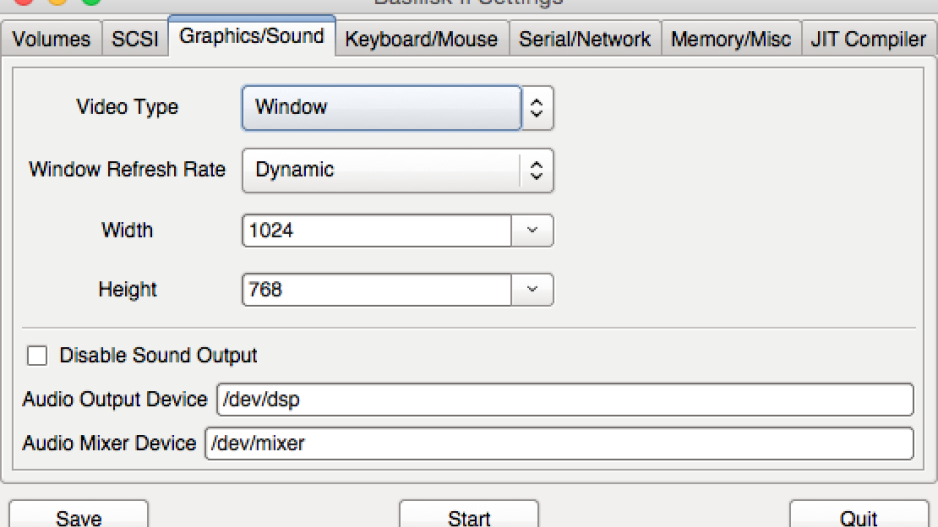
Task: Click the Window Refresh Rate label
Action: (x=127, y=169)
